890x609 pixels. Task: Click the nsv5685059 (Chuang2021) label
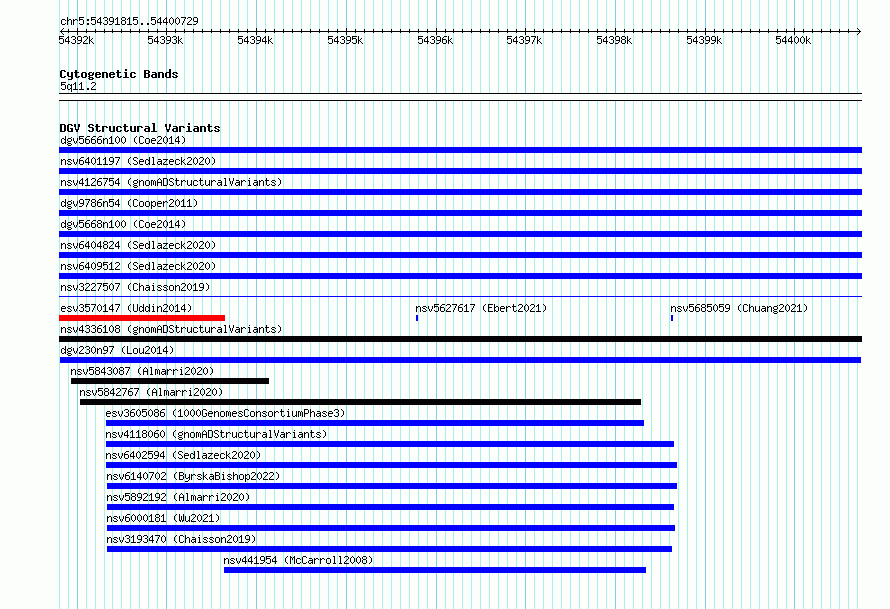(x=739, y=308)
